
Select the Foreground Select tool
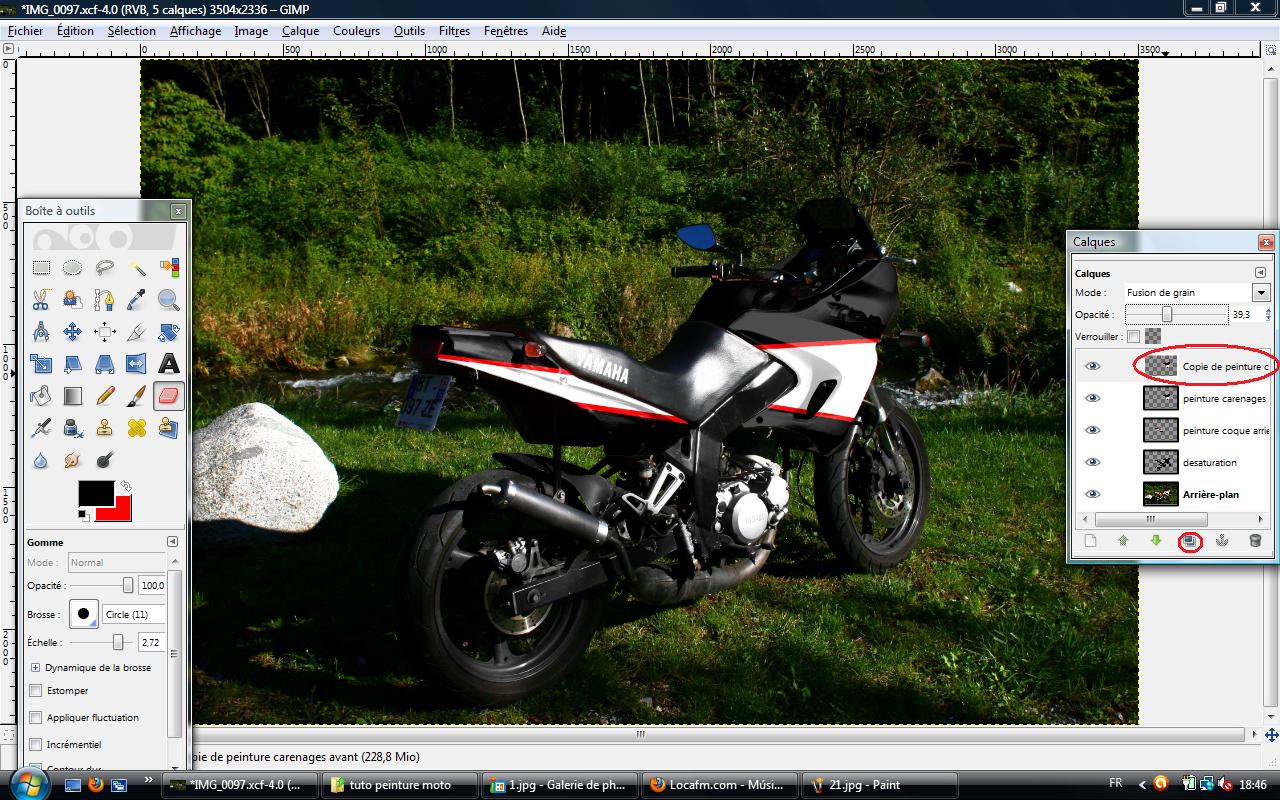click(73, 300)
